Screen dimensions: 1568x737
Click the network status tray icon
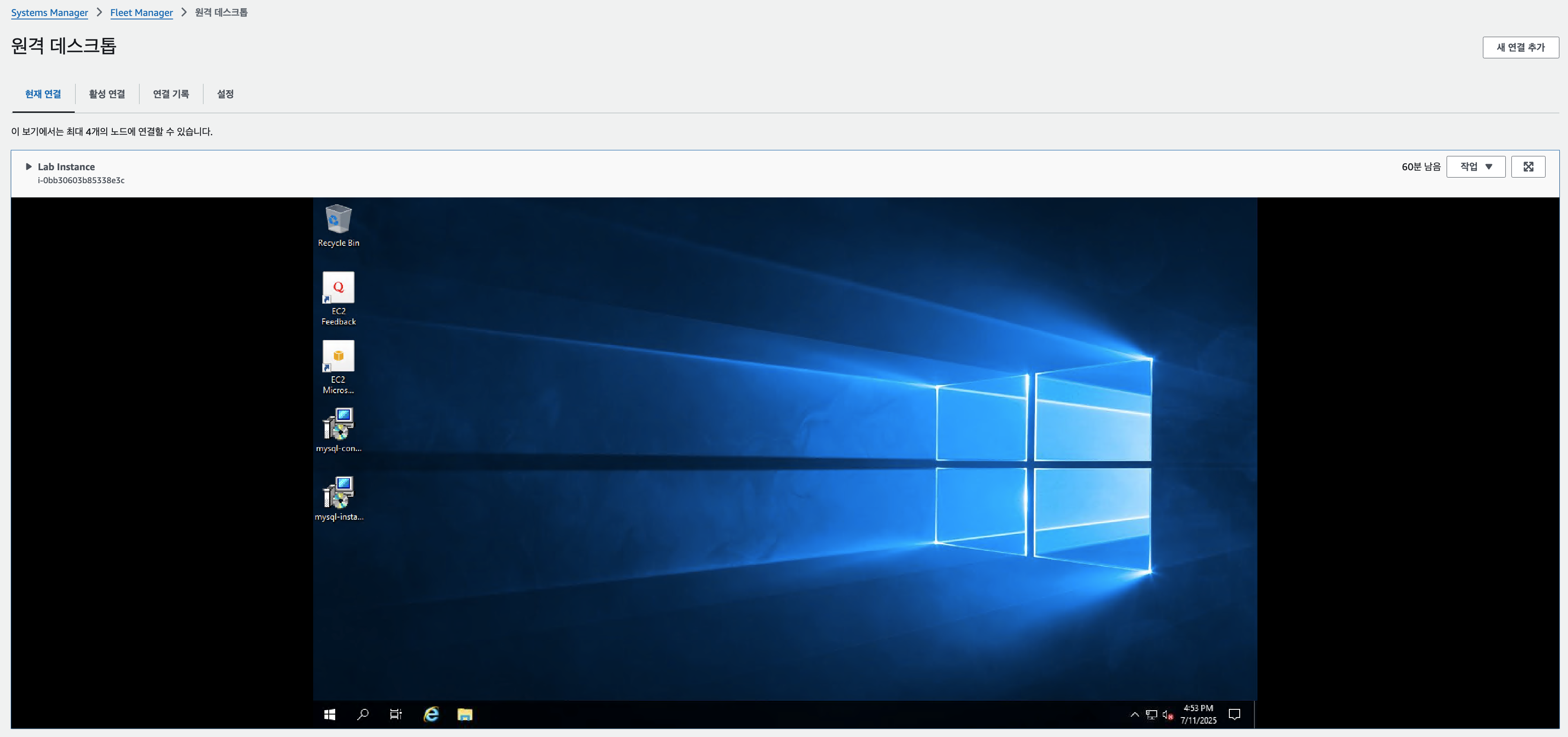pos(1151,715)
